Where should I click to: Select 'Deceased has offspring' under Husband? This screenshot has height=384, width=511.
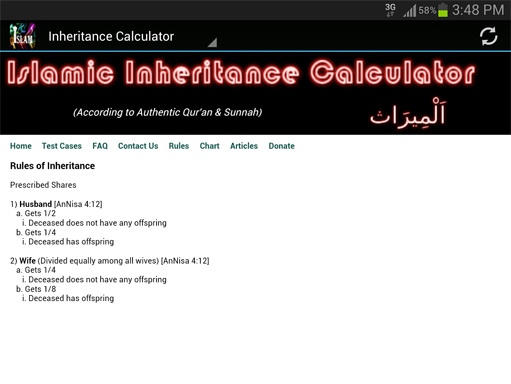click(68, 242)
